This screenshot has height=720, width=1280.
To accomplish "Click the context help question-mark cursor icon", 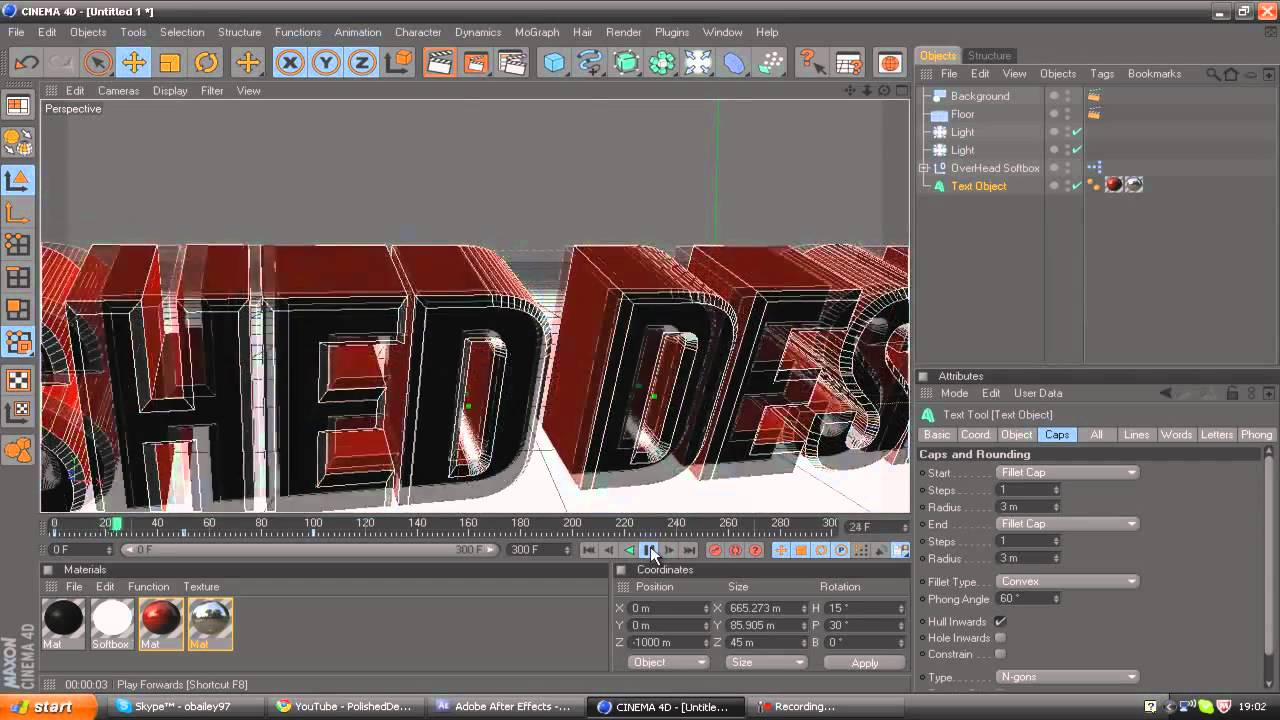I will pos(812,63).
